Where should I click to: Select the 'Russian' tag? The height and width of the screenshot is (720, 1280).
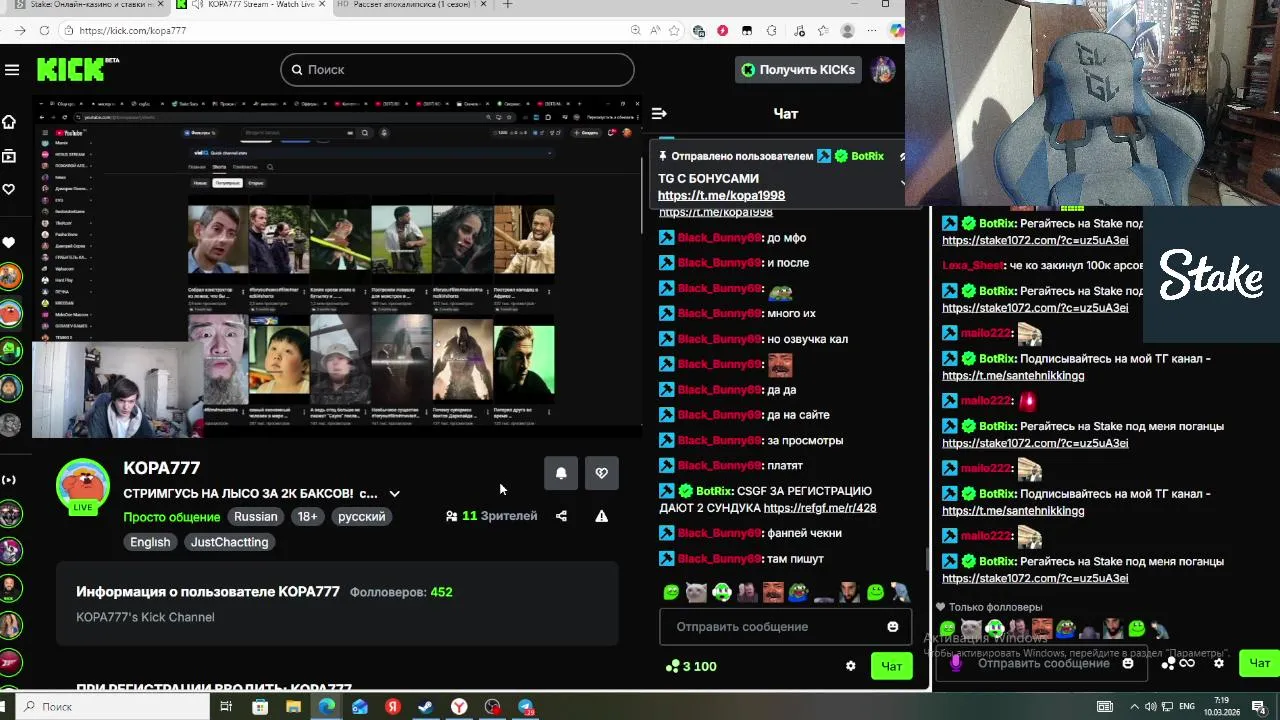[x=256, y=517]
